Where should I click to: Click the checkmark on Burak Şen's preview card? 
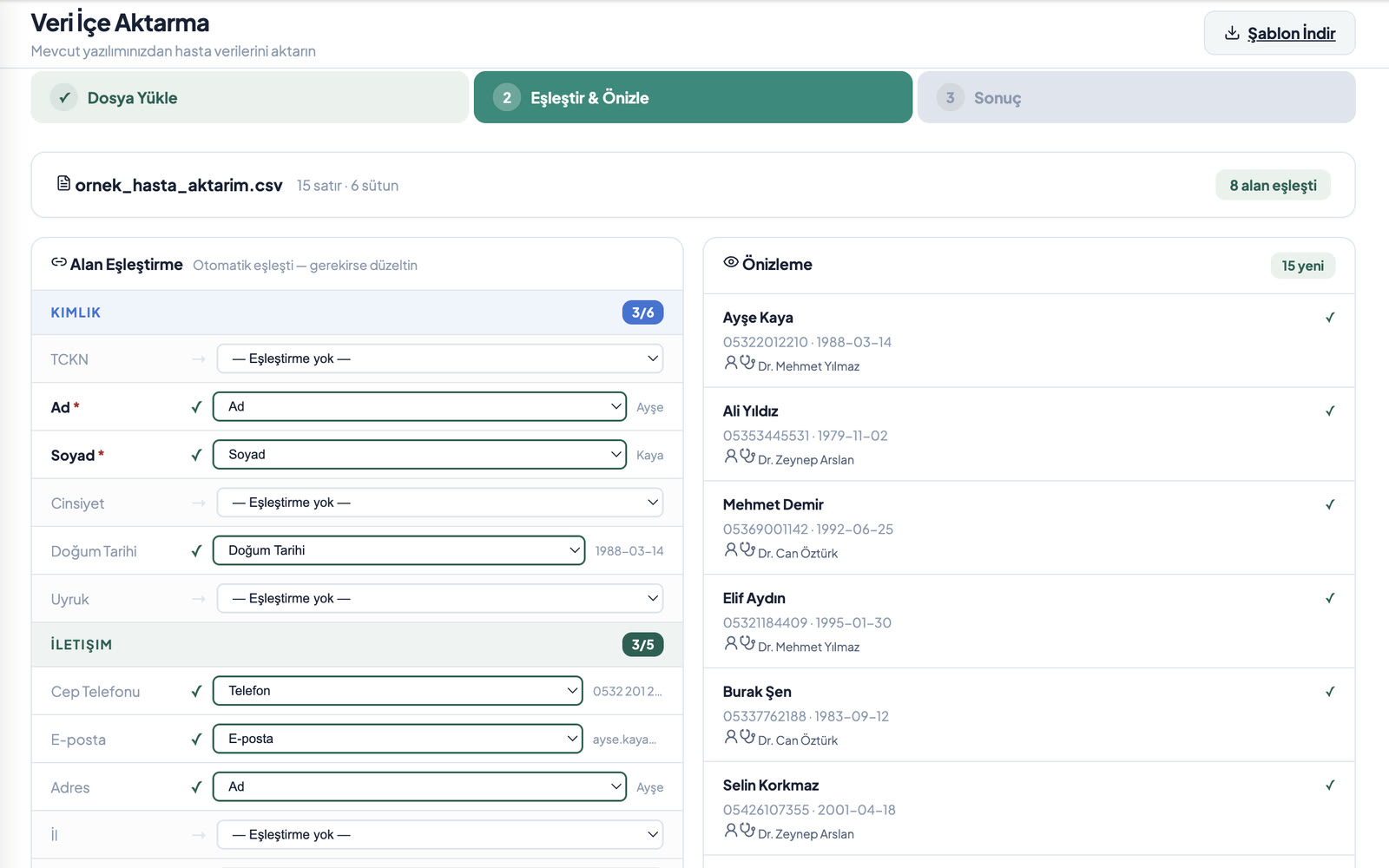[x=1330, y=692]
